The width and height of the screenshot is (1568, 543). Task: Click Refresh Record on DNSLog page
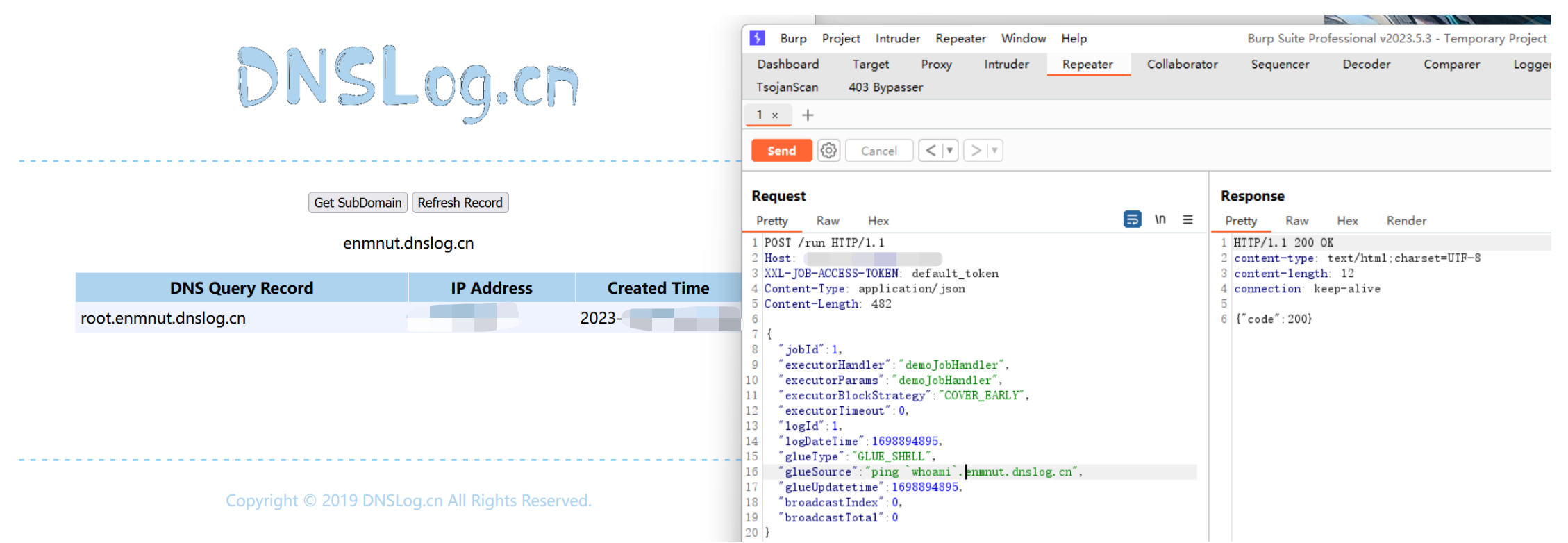pos(460,203)
